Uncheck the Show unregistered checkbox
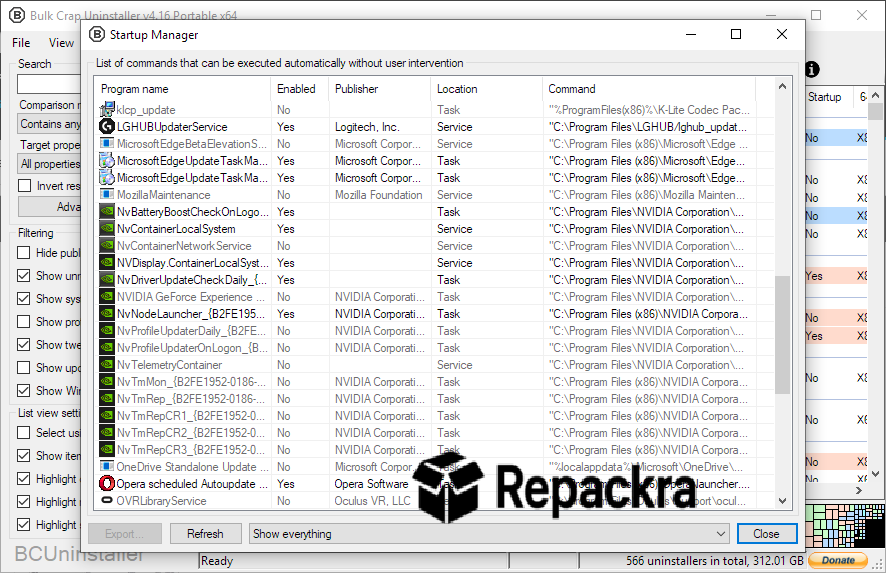Viewport: 886px width, 573px height. [24, 275]
